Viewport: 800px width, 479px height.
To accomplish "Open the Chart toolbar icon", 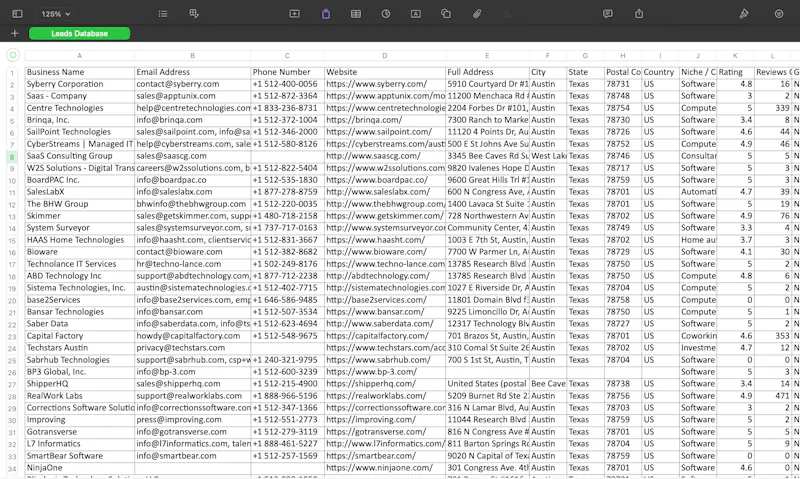I will [x=386, y=14].
